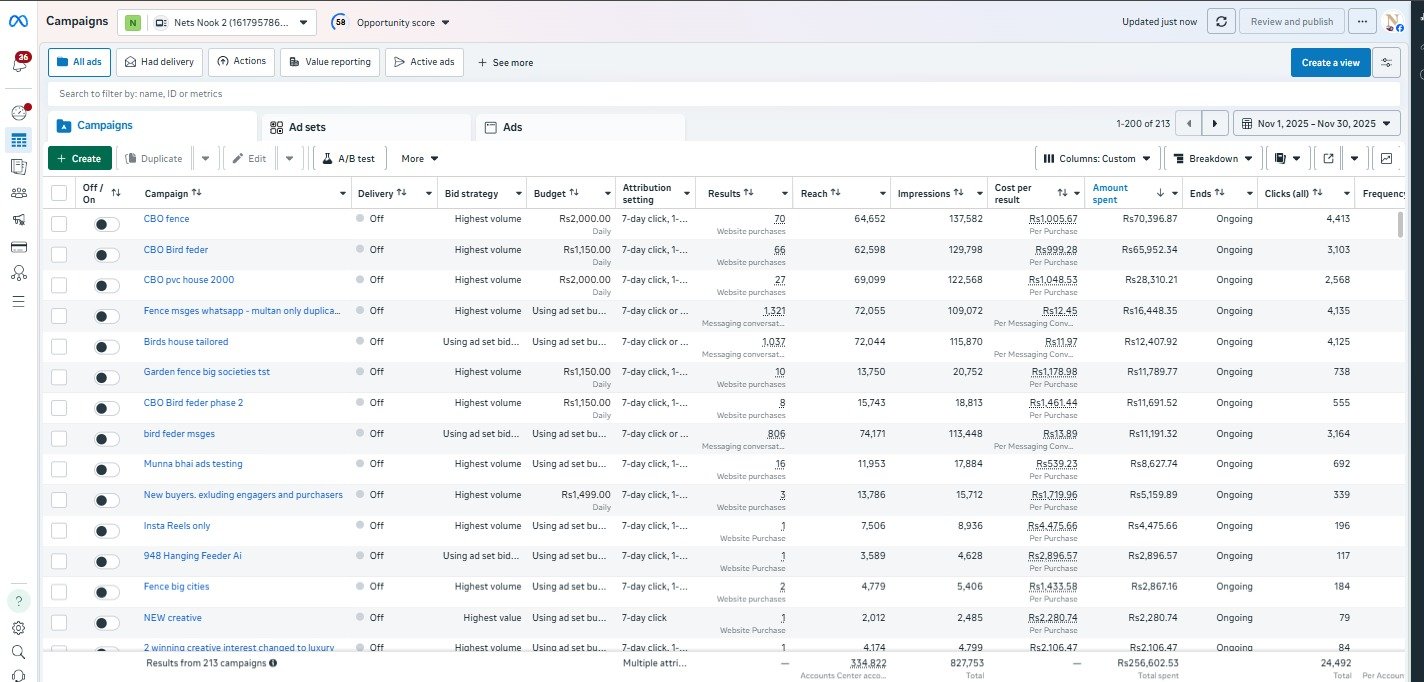Viewport: 1424px width, 682px height.
Task: Click the refresh data icon button
Action: [x=1220, y=21]
